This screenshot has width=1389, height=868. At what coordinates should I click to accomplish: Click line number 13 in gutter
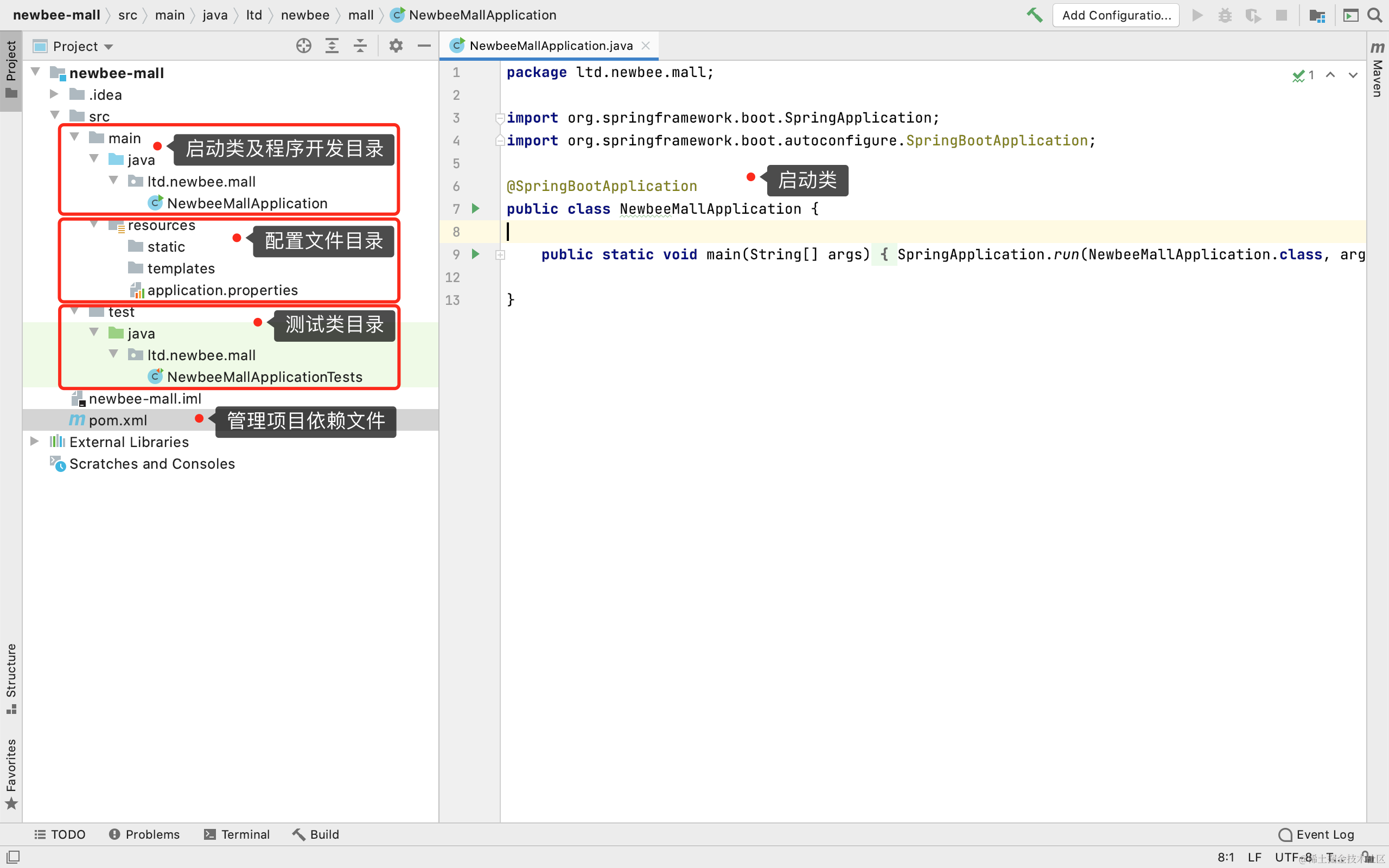point(453,300)
